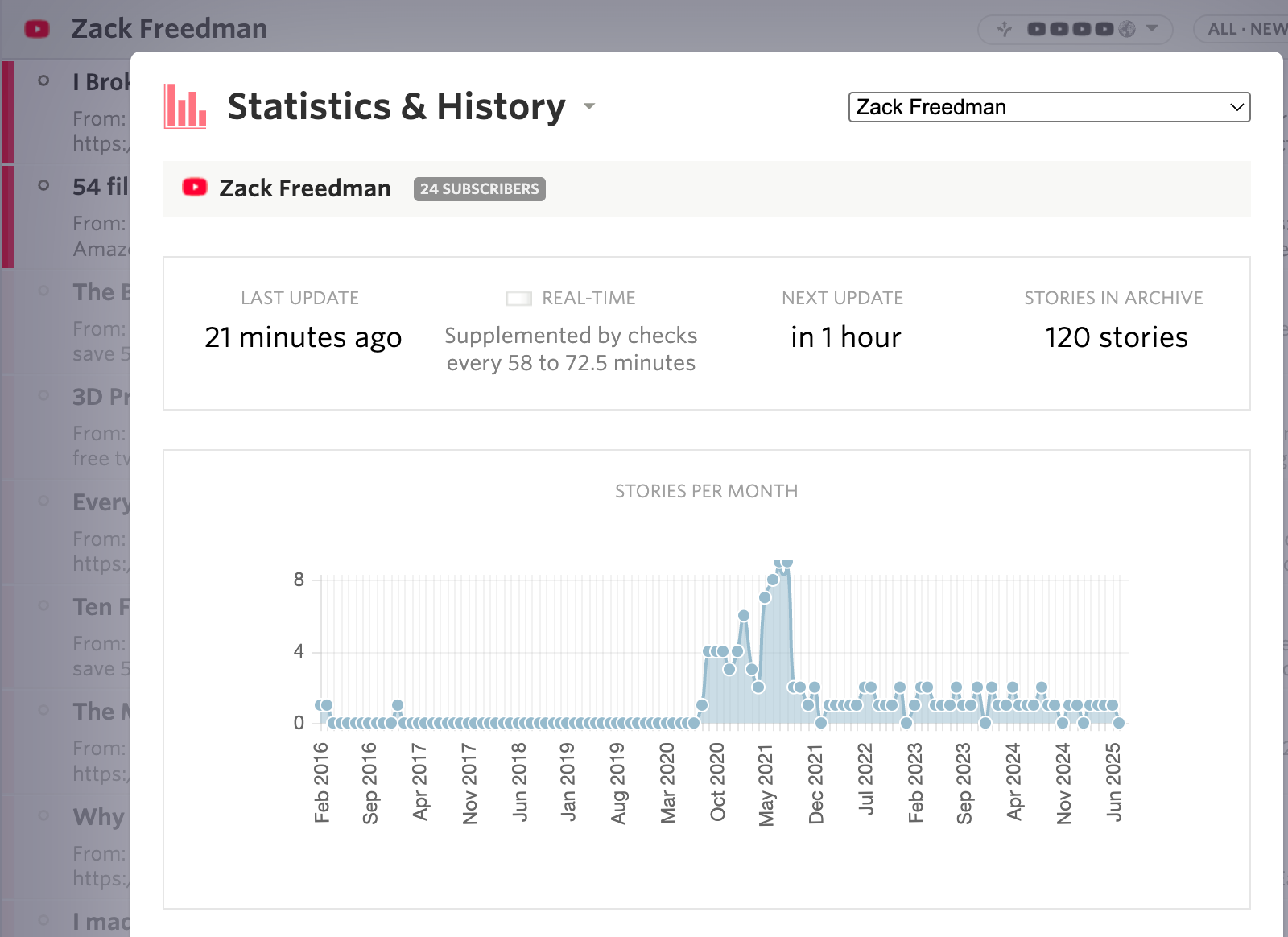Click the Zack Freedman feed title in the dialog

click(x=305, y=188)
